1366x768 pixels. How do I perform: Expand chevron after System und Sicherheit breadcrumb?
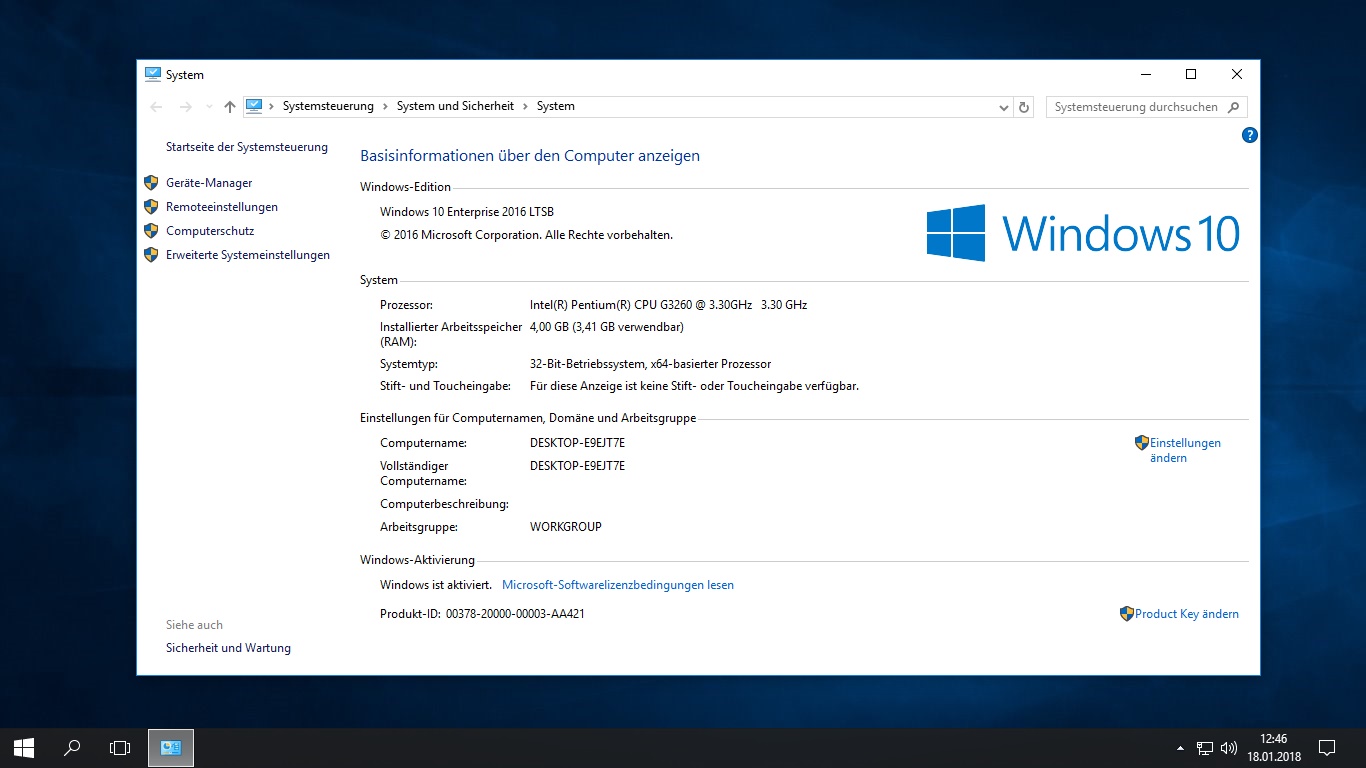pyautogui.click(x=525, y=106)
